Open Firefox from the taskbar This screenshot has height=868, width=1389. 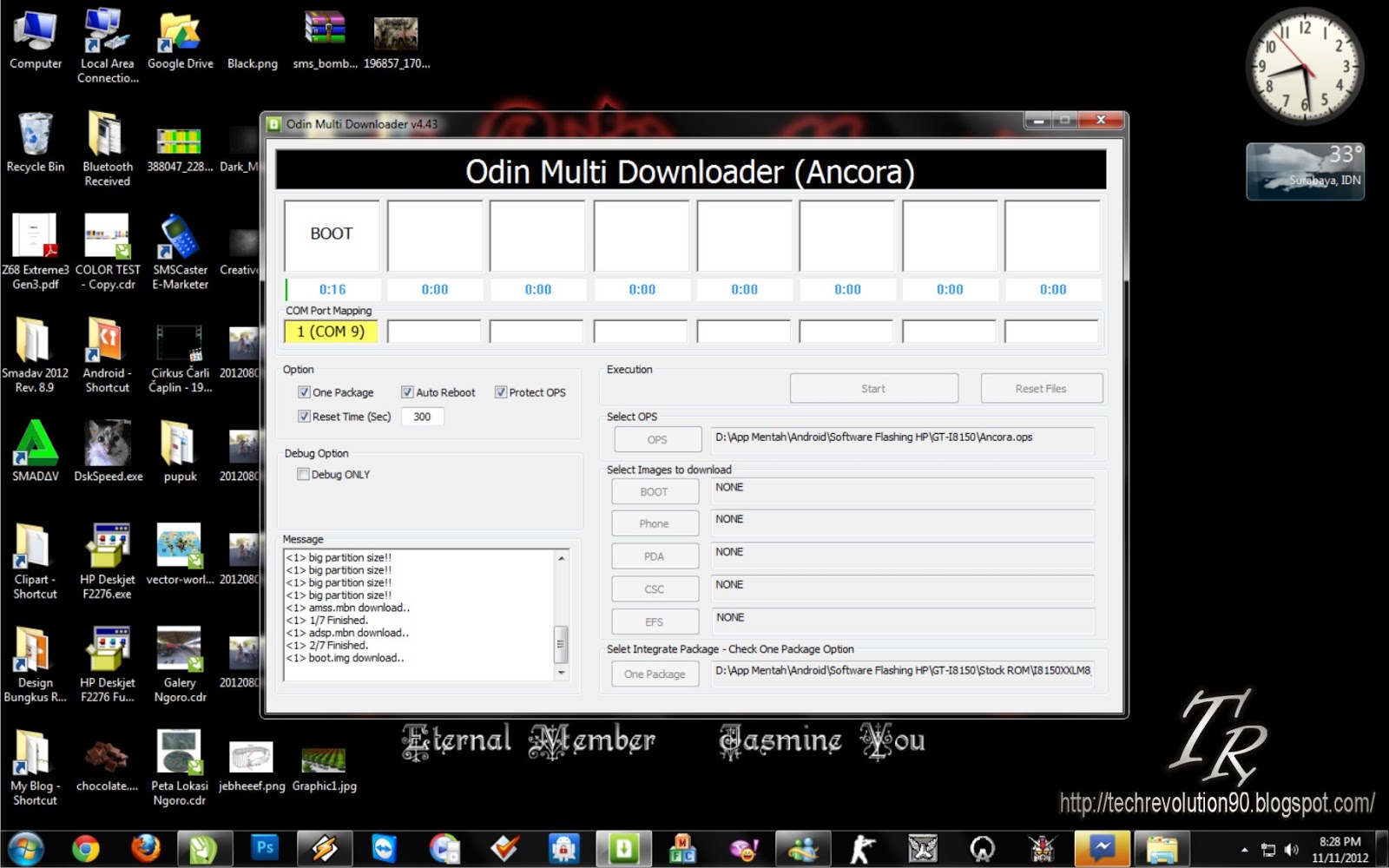pyautogui.click(x=145, y=848)
